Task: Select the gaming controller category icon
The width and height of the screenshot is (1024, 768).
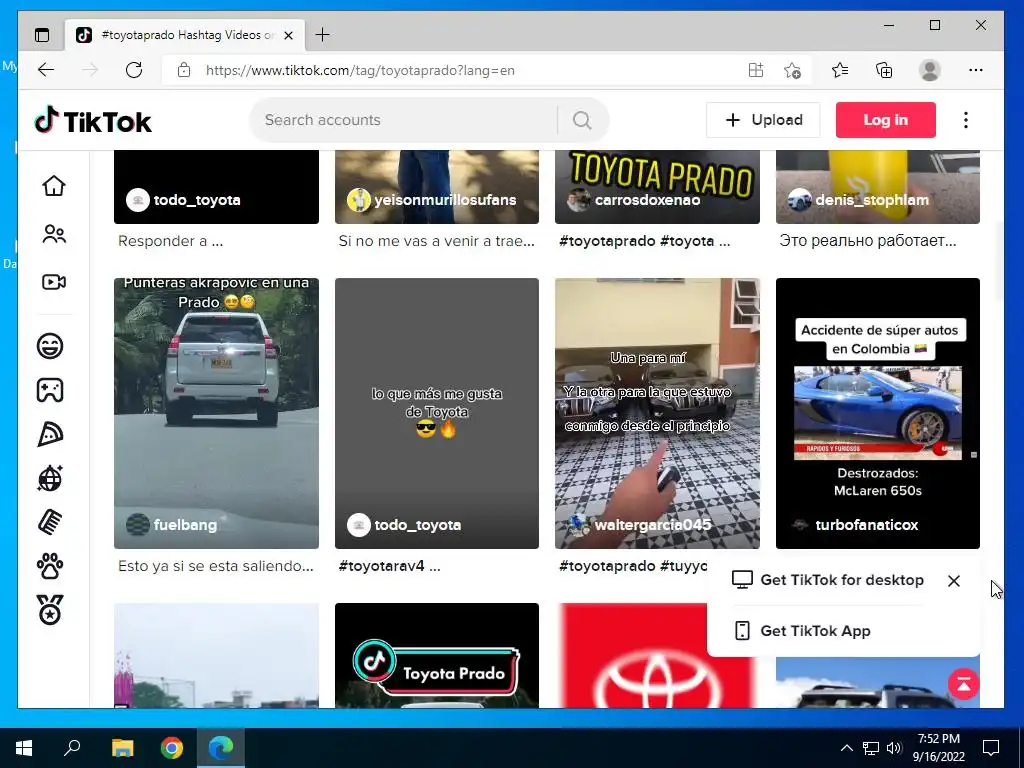Action: [x=50, y=390]
